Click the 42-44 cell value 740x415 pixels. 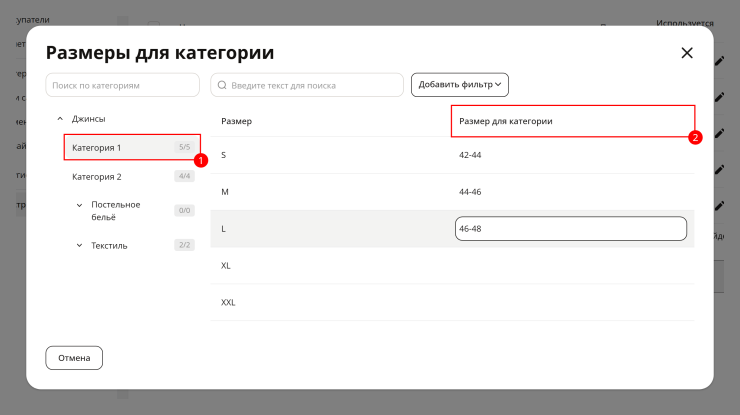point(470,155)
